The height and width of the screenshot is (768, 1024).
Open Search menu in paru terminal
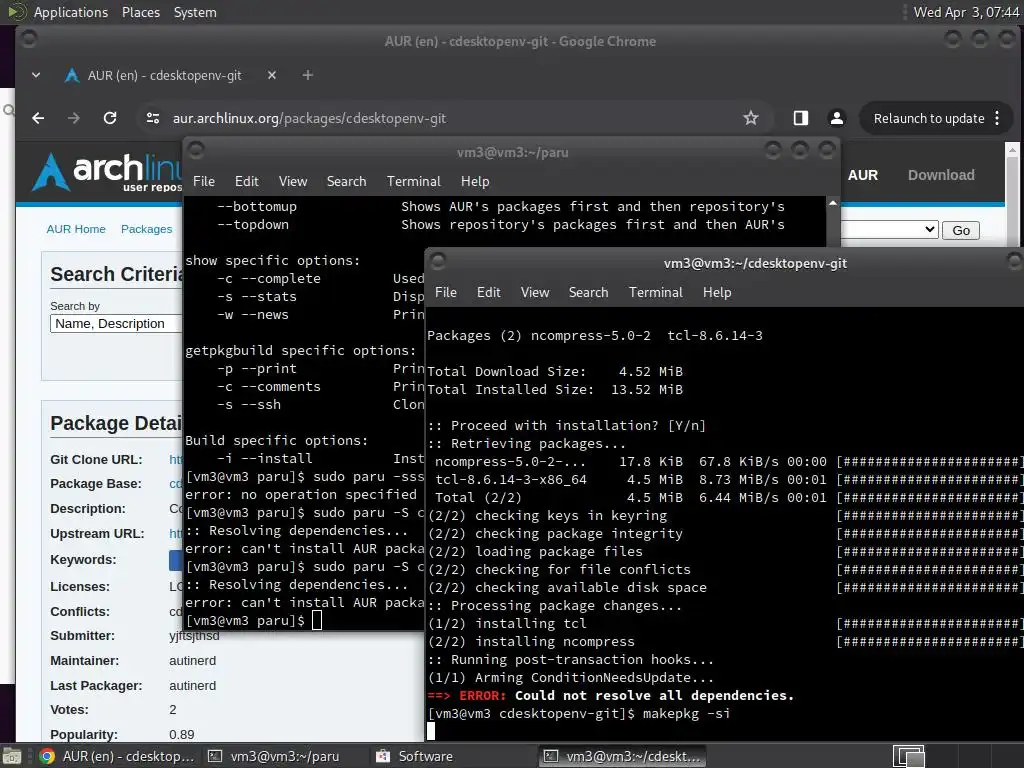click(x=346, y=182)
